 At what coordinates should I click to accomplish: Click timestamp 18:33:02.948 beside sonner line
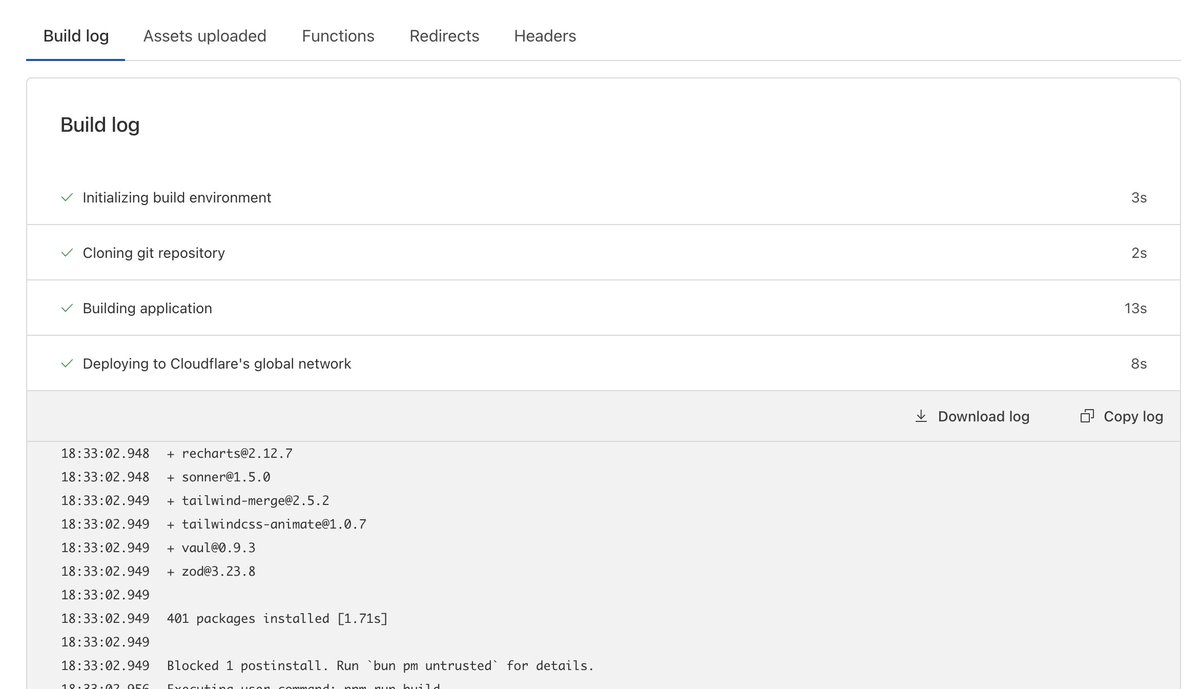(x=105, y=477)
